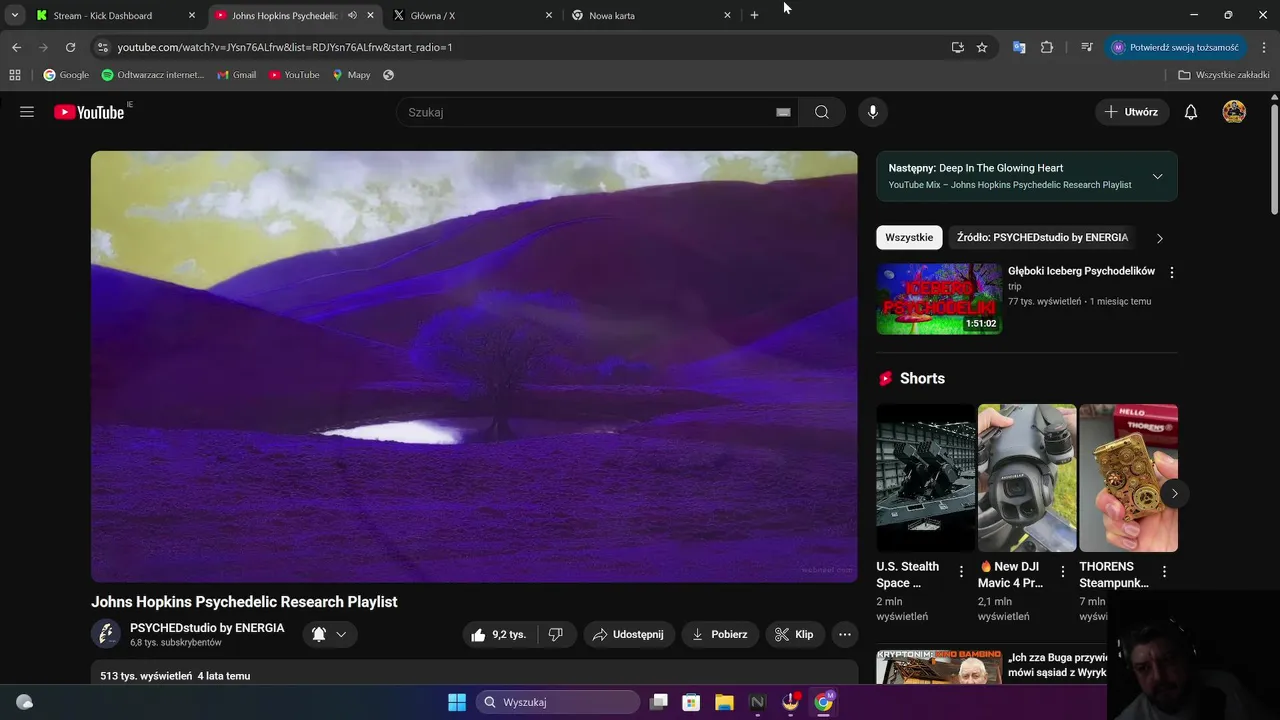Select the Źródło: PSYCHEDstudio by ENERGIA chip
Viewport: 1280px width, 720px height.
point(1042,238)
